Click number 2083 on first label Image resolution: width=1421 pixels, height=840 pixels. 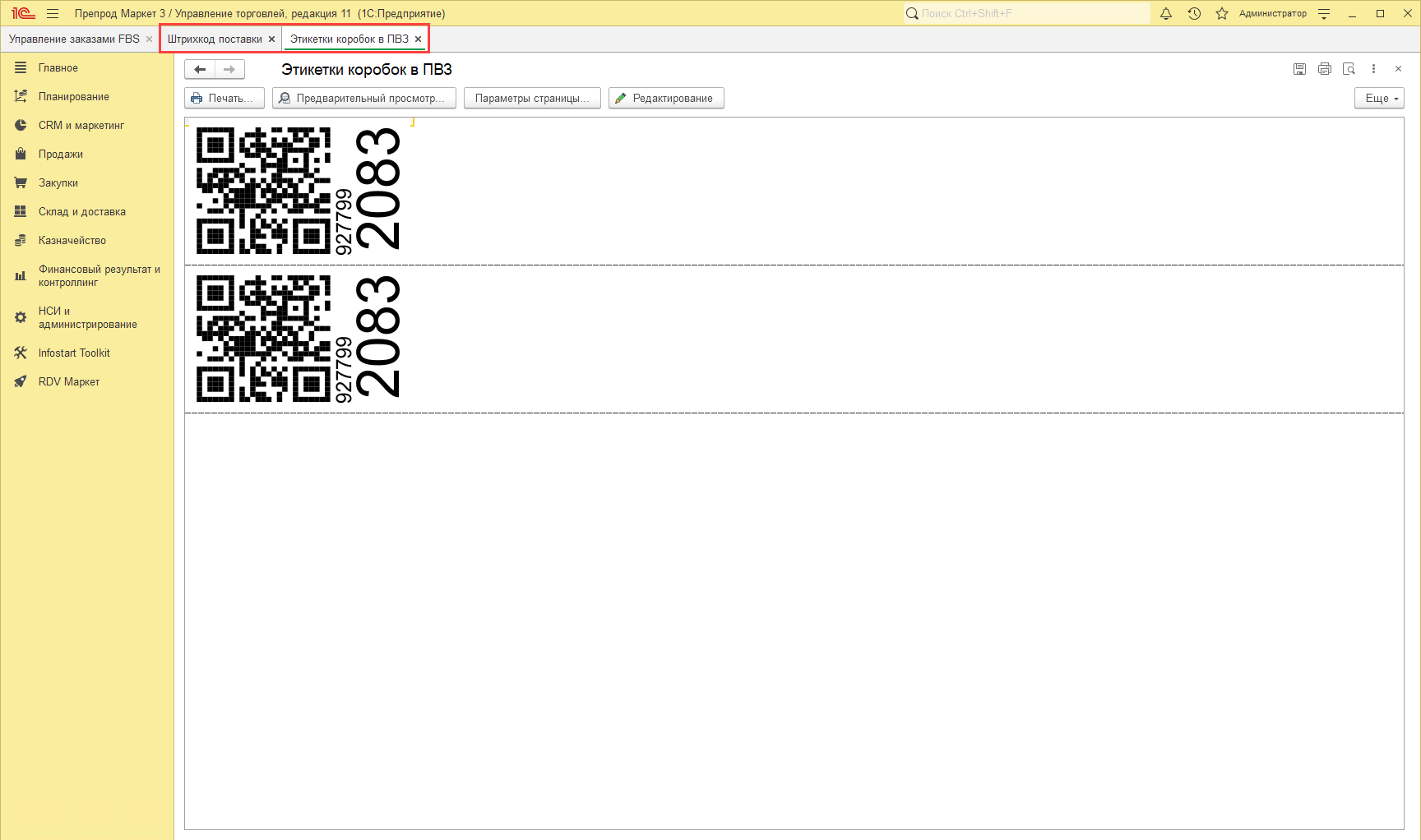[377, 189]
